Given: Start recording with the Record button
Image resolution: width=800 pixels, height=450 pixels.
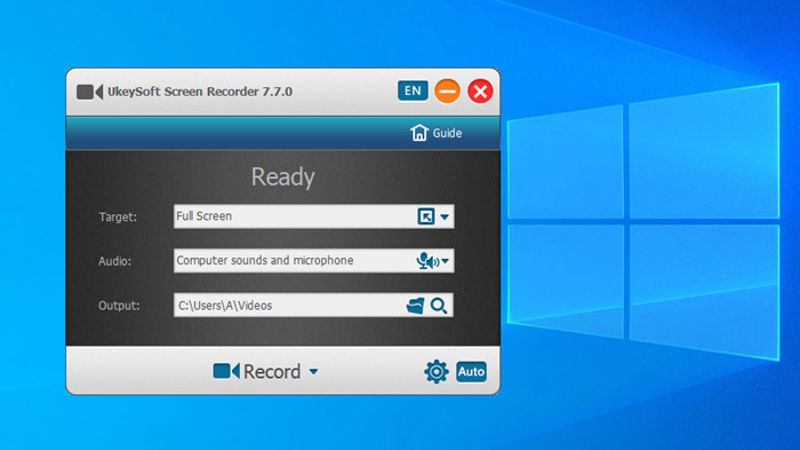Looking at the screenshot, I should click(x=265, y=371).
